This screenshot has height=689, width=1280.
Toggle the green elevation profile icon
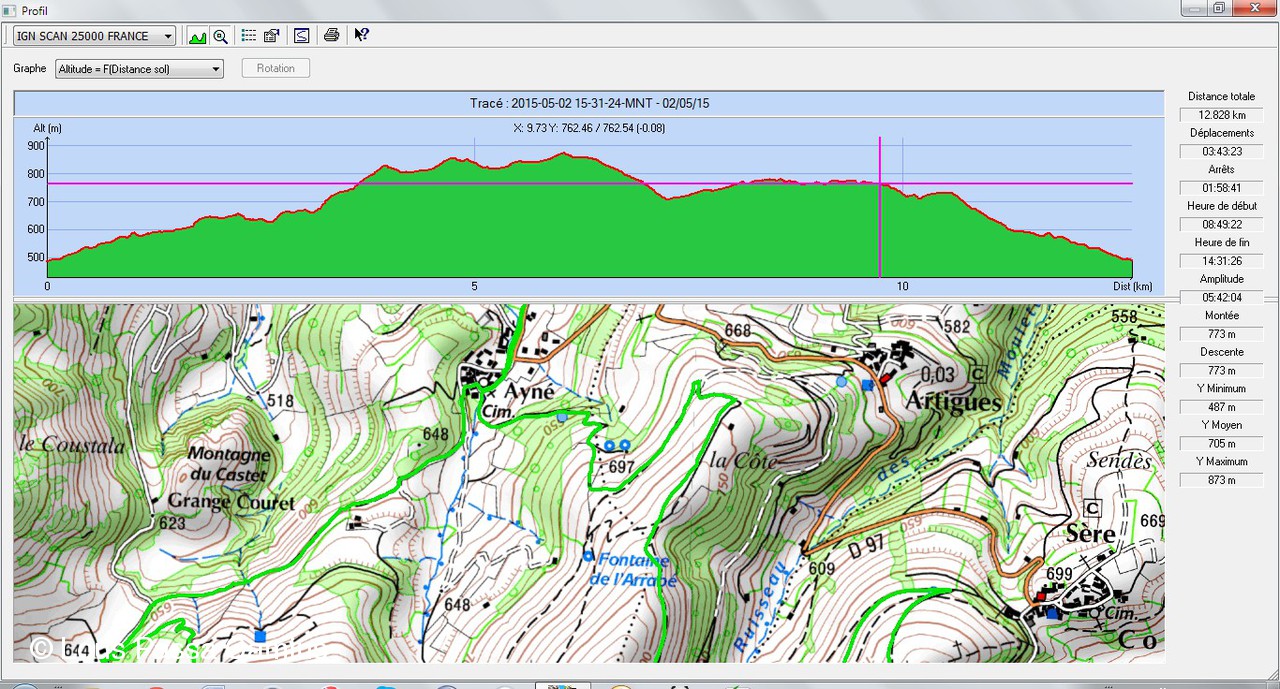tap(197, 36)
